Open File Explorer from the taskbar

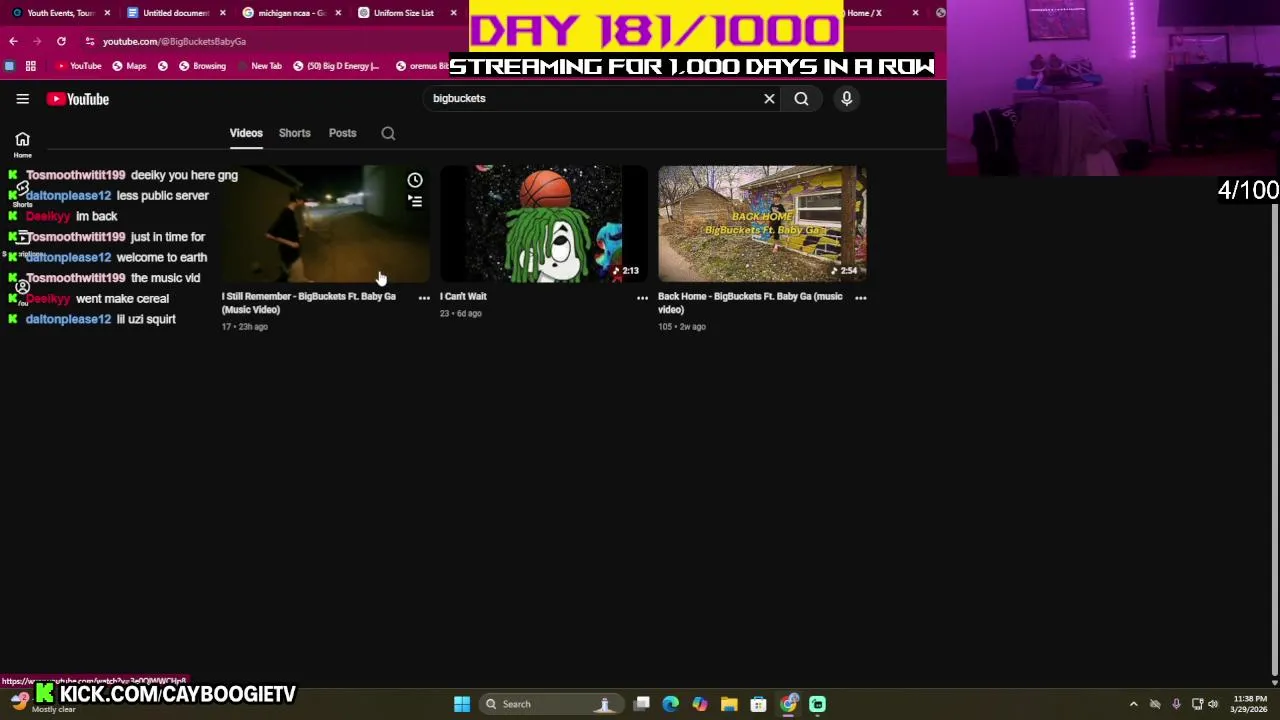point(729,704)
